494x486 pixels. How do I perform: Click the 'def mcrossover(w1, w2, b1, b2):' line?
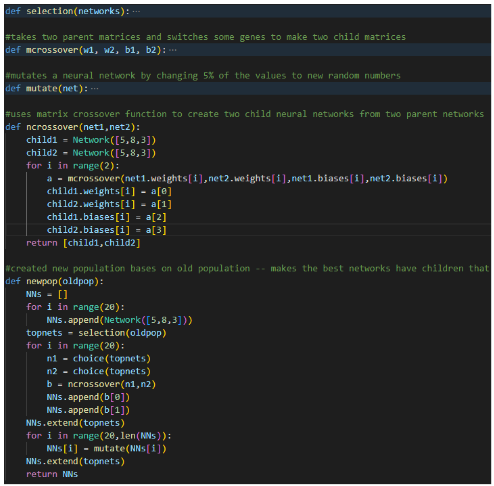pyautogui.click(x=86, y=50)
